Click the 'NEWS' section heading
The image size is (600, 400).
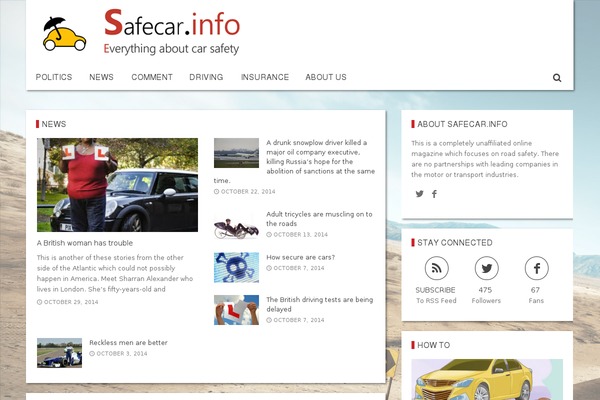pos(54,124)
